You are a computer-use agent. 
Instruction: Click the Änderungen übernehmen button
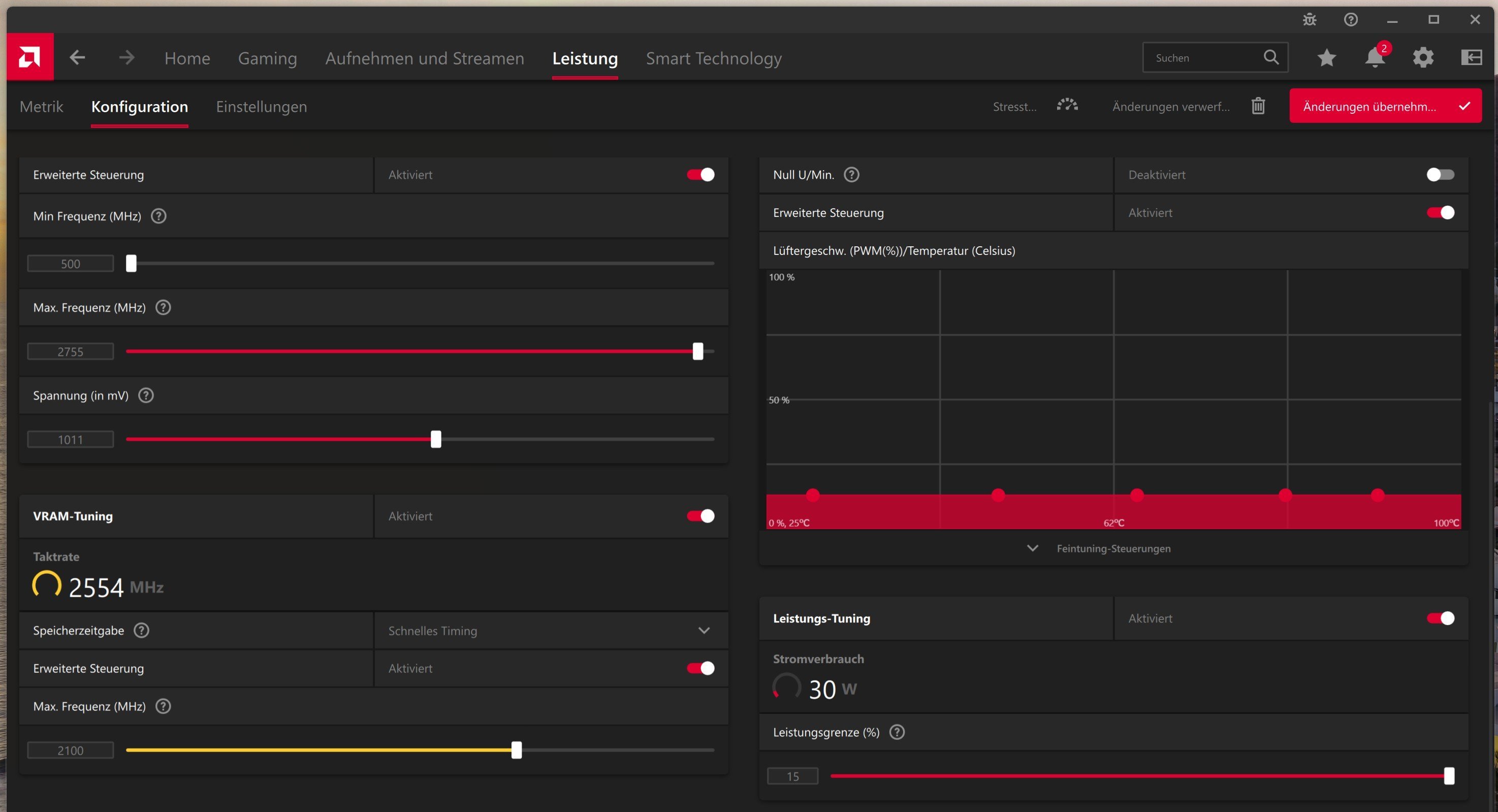click(1385, 106)
